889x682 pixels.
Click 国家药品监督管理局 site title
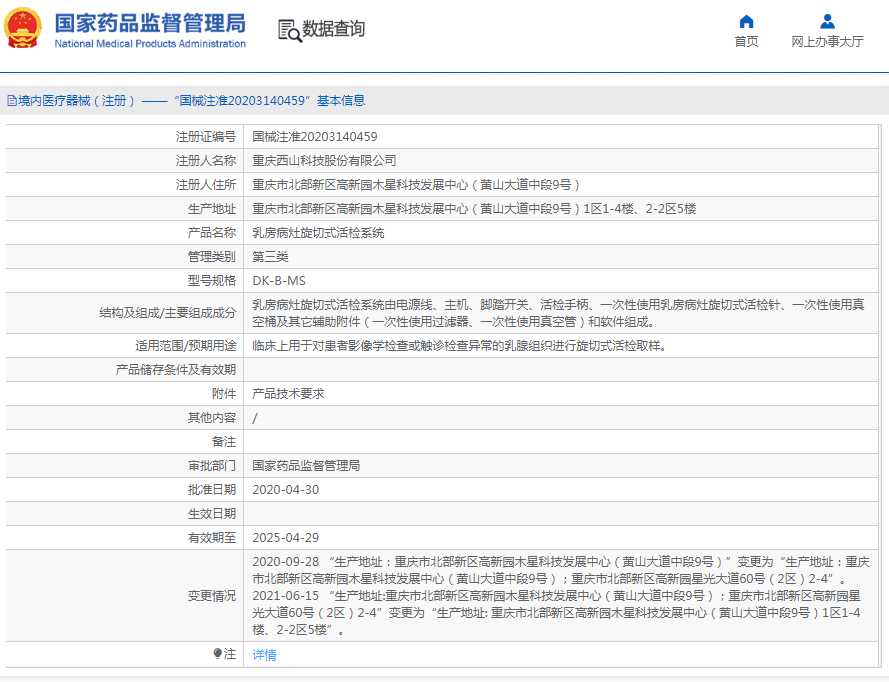coord(150,23)
